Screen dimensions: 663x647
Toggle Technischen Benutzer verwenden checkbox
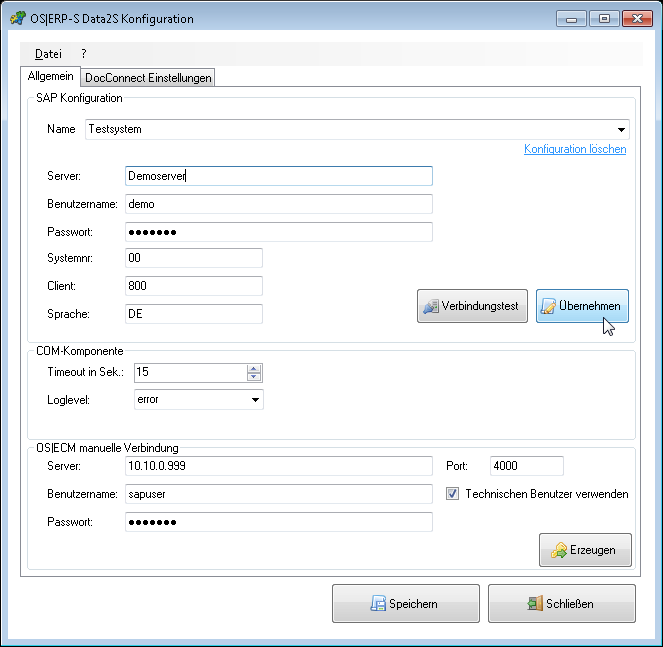click(452, 493)
